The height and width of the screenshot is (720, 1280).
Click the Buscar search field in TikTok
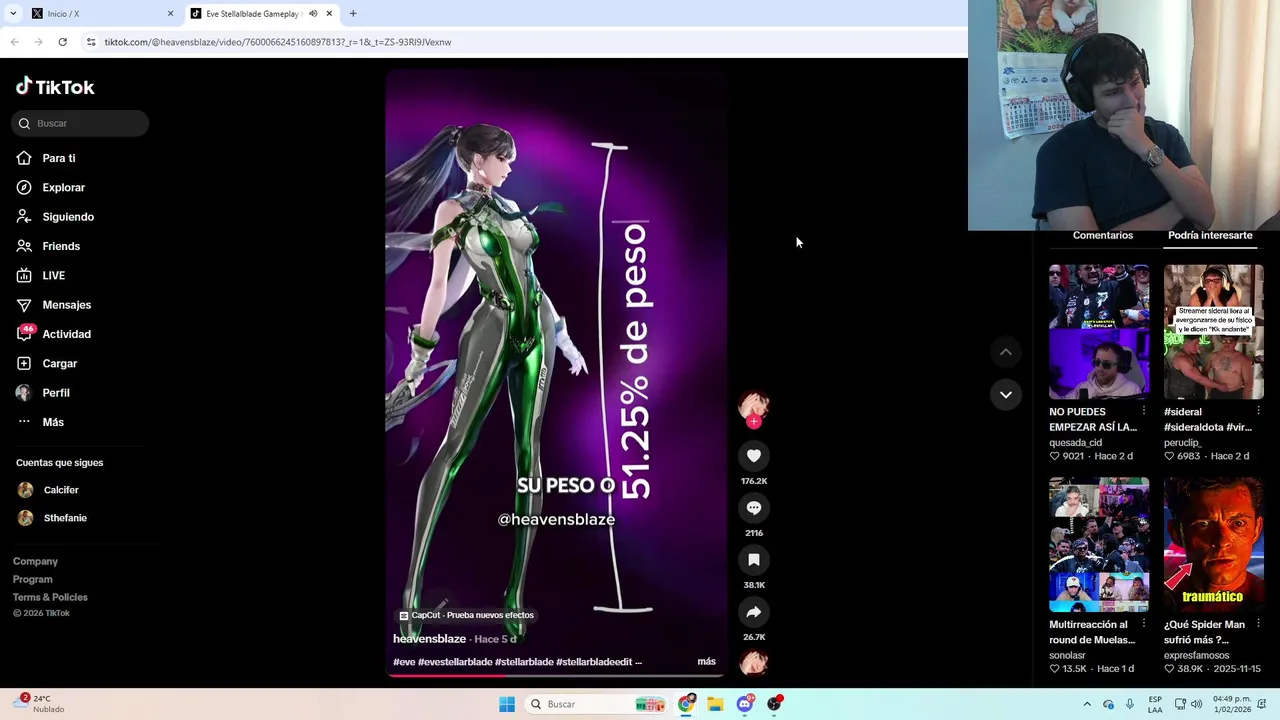click(x=80, y=123)
